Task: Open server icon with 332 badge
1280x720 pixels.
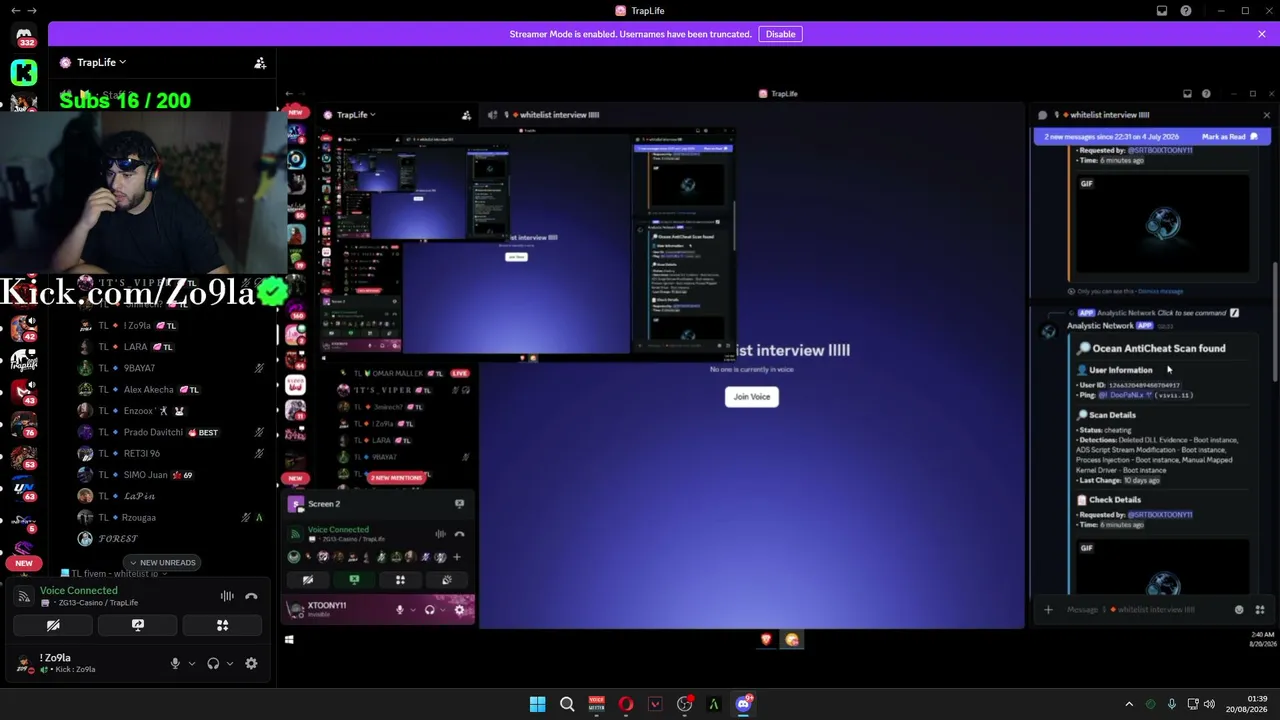Action: tap(24, 36)
